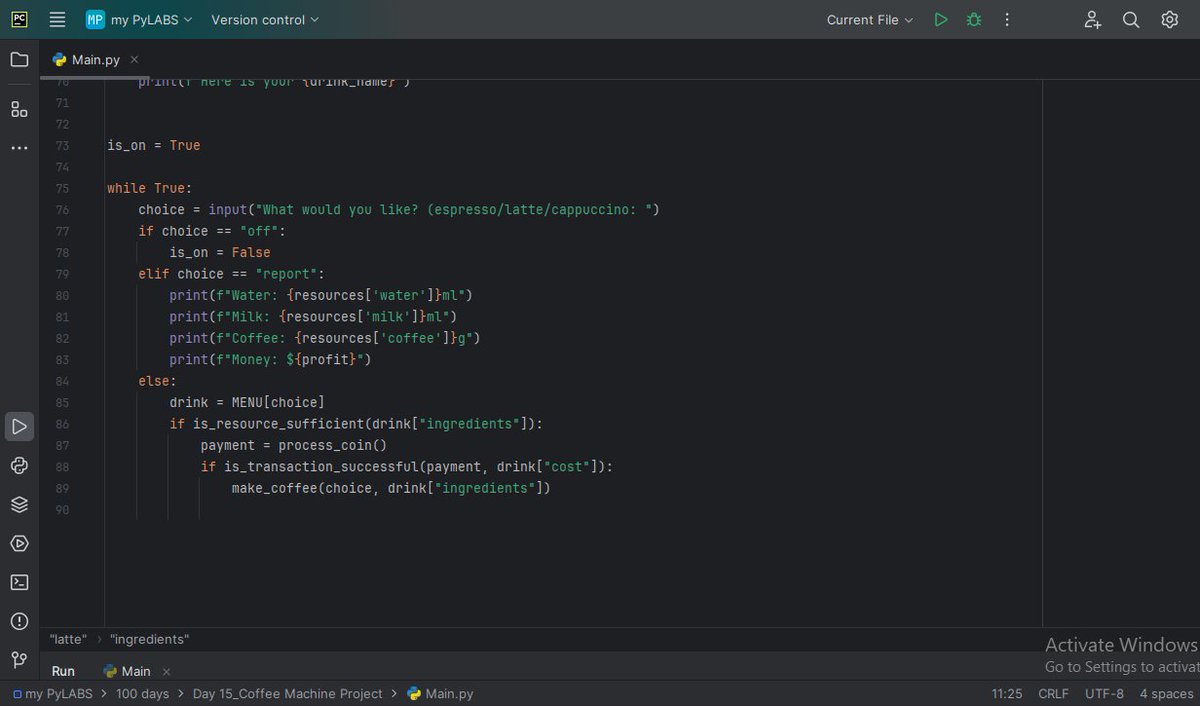Click my PyLABS in navigation bar
The image size is (1200, 706).
(52, 694)
